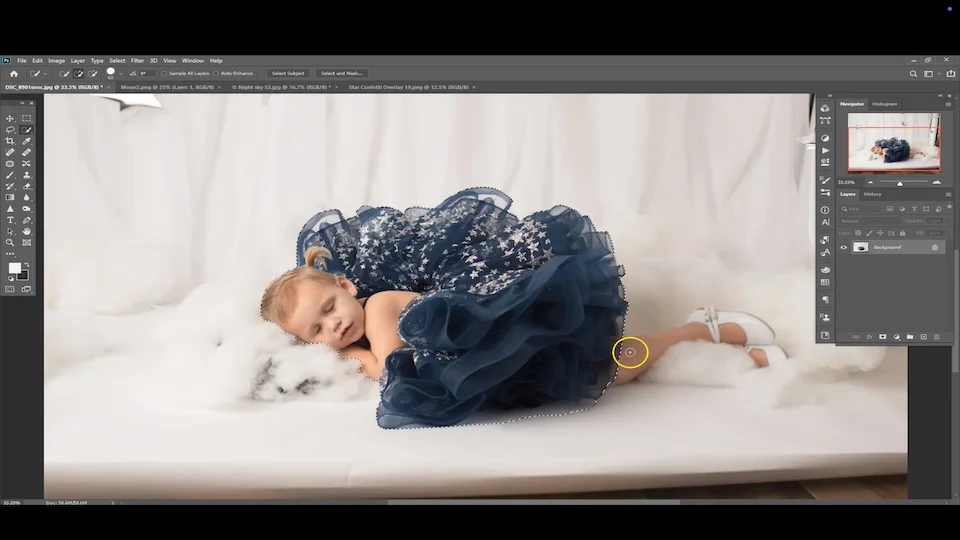The width and height of the screenshot is (960, 540).
Task: Toggle Lock transparent pixels in Layers panel
Action: 858,233
